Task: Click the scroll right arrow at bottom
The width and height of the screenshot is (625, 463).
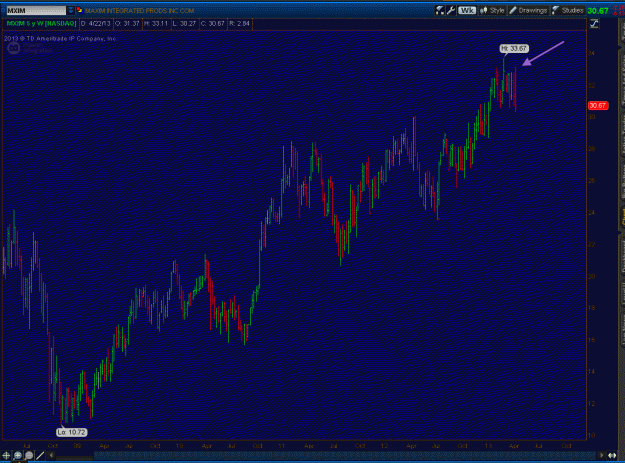Action: pos(601,455)
